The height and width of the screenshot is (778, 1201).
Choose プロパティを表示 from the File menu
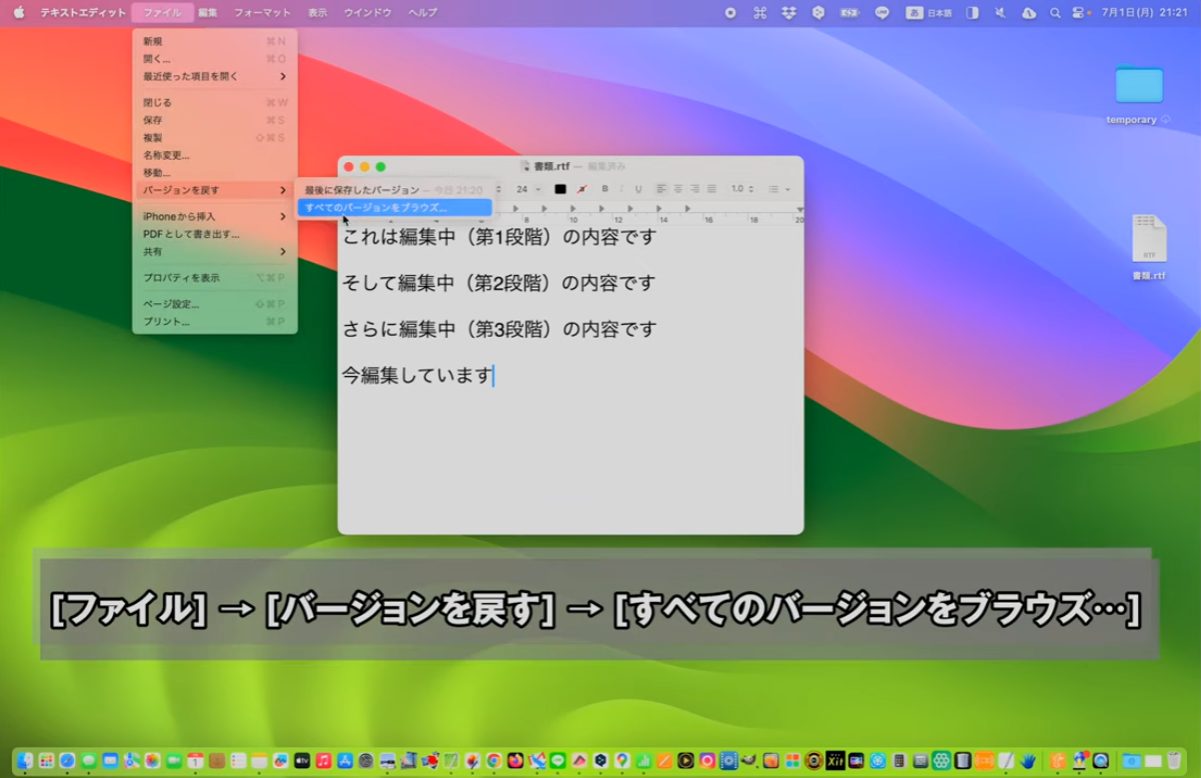click(215, 278)
